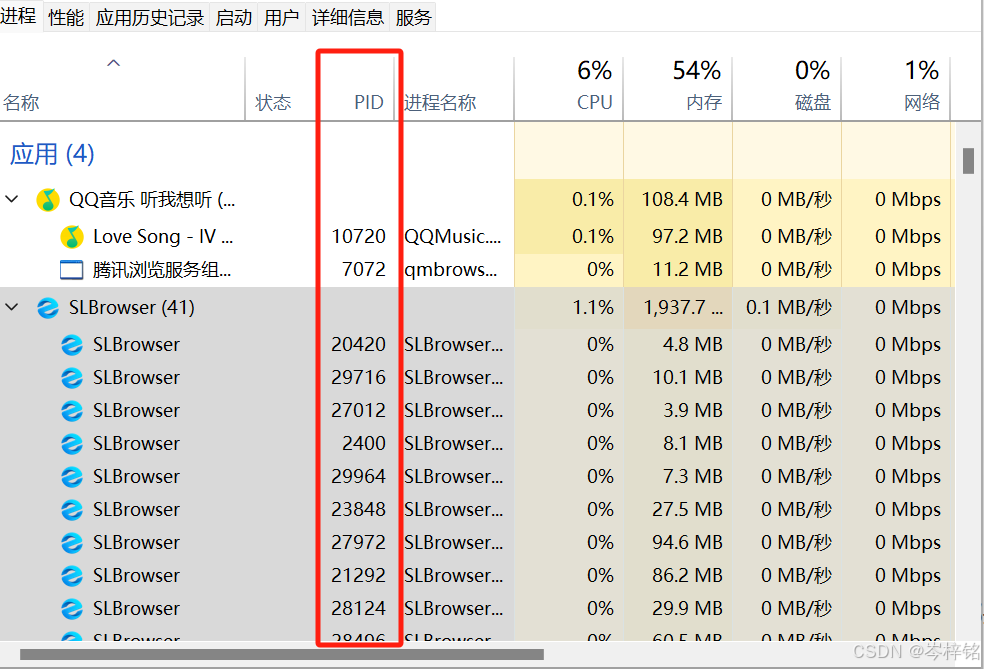Click icon of SLBrowser PID 27972
Viewport: 984px width, 669px height.
(72, 542)
